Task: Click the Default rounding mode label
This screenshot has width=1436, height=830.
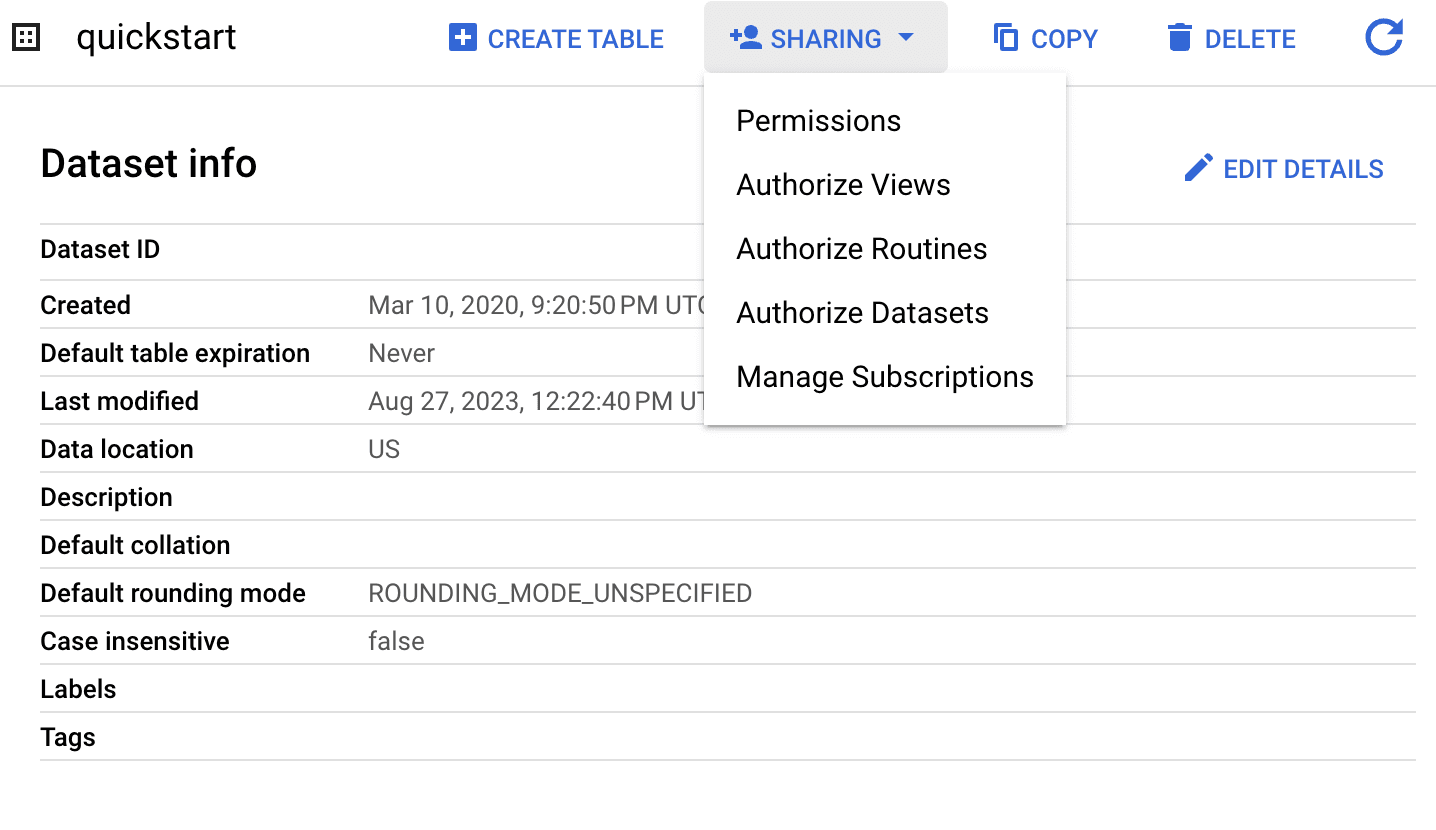Action: [x=173, y=593]
